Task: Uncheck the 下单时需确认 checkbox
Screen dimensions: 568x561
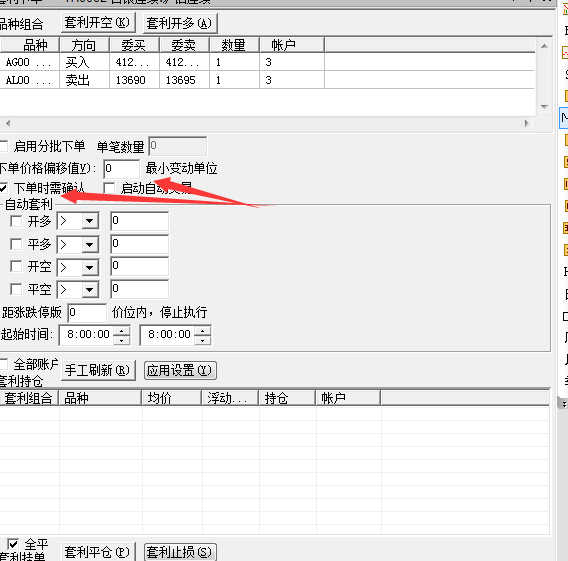Action: pyautogui.click(x=3, y=188)
